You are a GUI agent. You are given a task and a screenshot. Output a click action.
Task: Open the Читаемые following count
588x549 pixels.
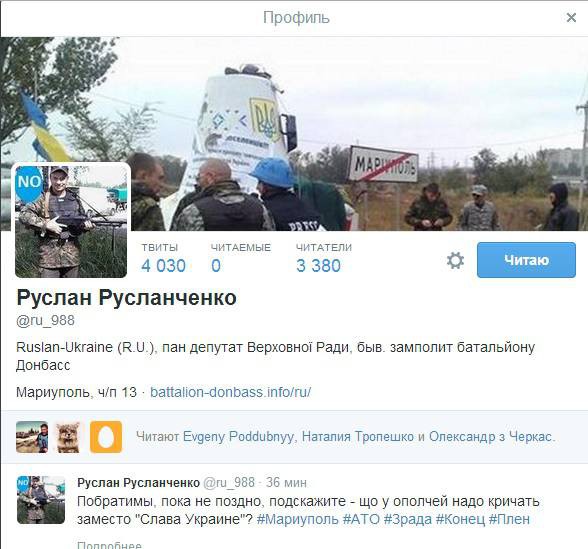tap(240, 259)
